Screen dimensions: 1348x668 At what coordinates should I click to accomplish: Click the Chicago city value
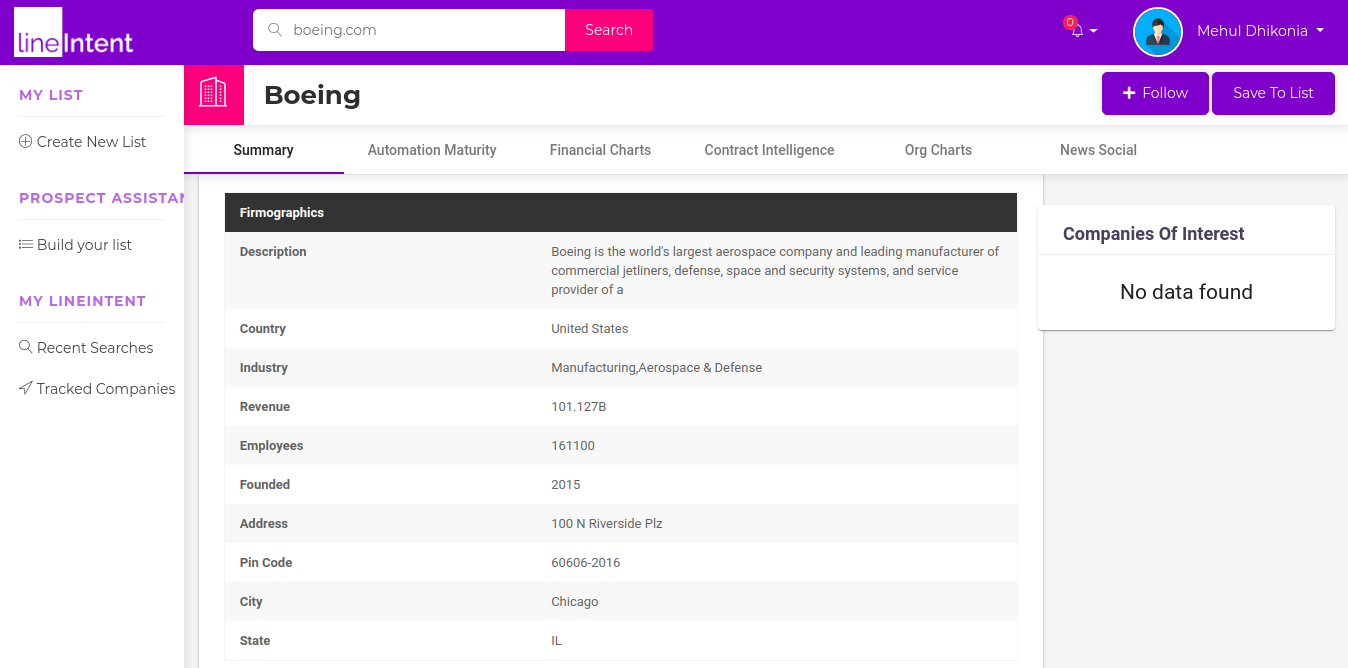[x=575, y=601]
